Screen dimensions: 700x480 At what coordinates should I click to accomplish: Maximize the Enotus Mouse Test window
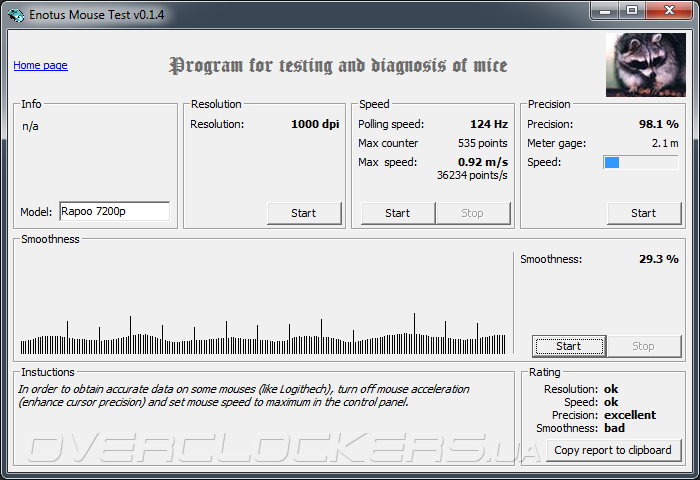point(632,11)
